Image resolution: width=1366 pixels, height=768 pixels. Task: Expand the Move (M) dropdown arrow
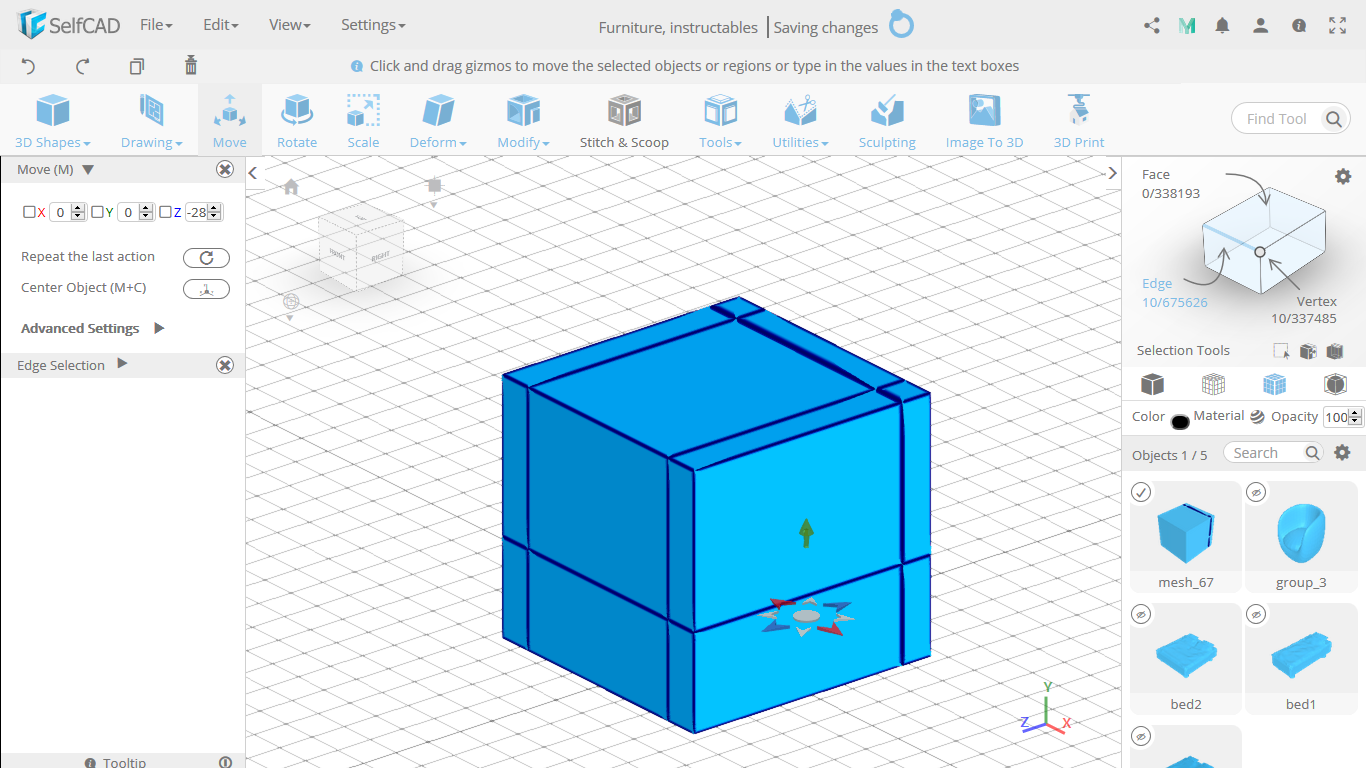88,170
